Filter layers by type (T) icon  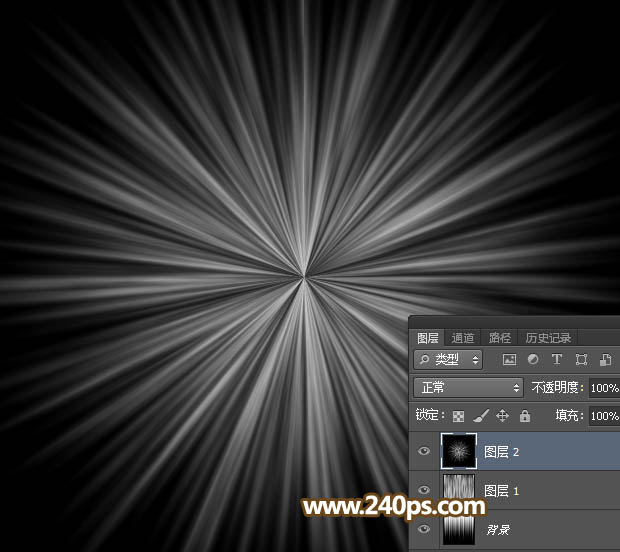click(x=557, y=359)
